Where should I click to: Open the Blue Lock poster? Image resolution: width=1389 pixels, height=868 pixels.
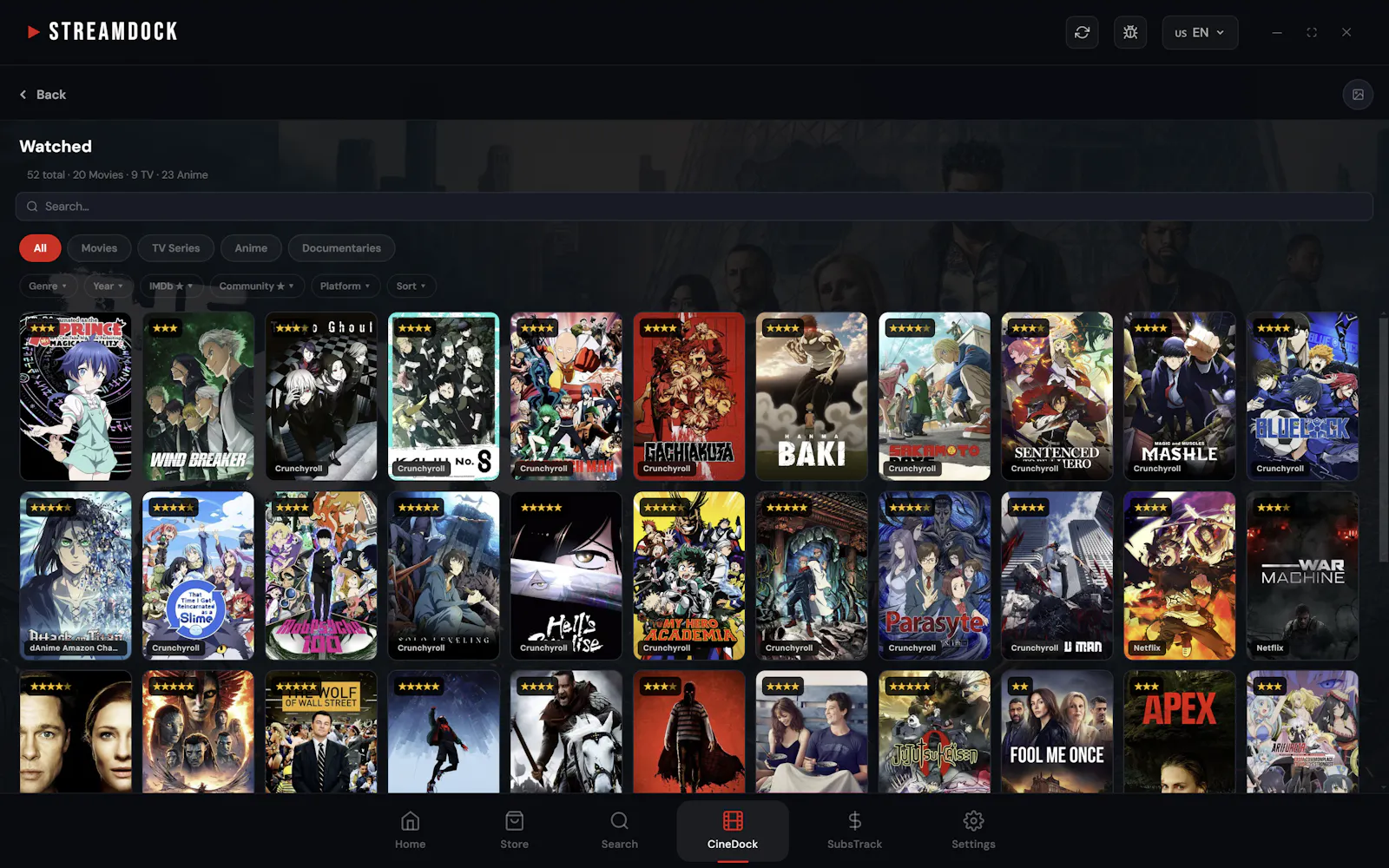(x=1302, y=396)
